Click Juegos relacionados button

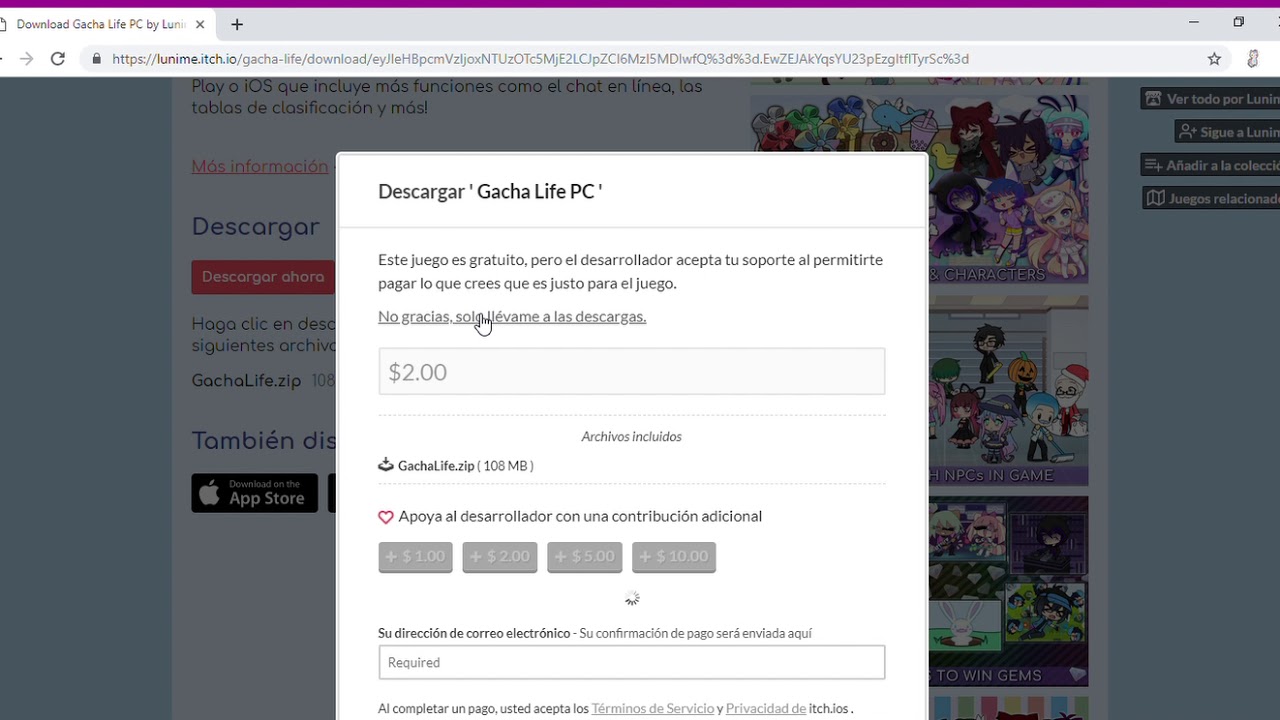(1211, 198)
